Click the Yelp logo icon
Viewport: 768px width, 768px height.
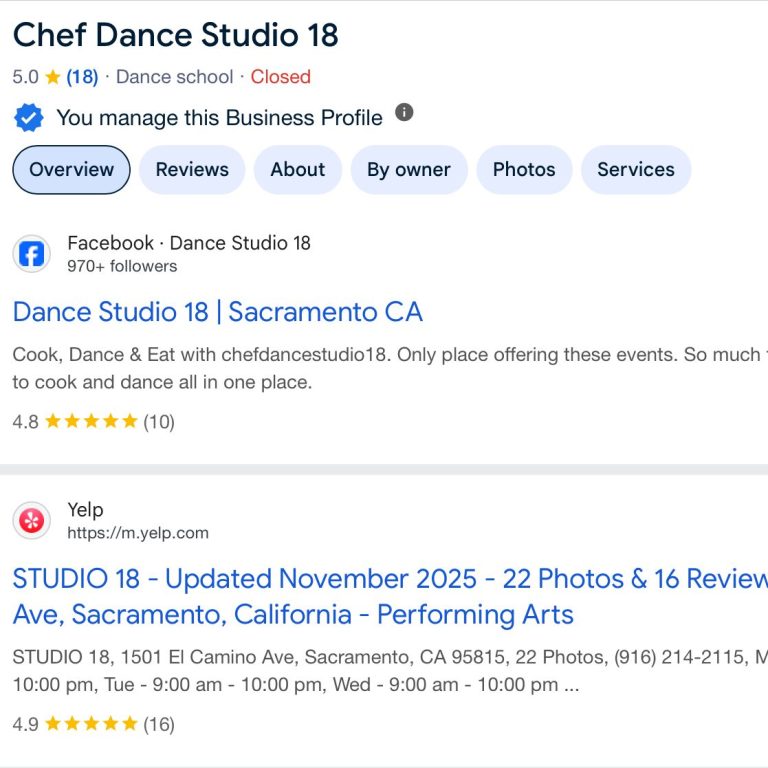(31, 521)
